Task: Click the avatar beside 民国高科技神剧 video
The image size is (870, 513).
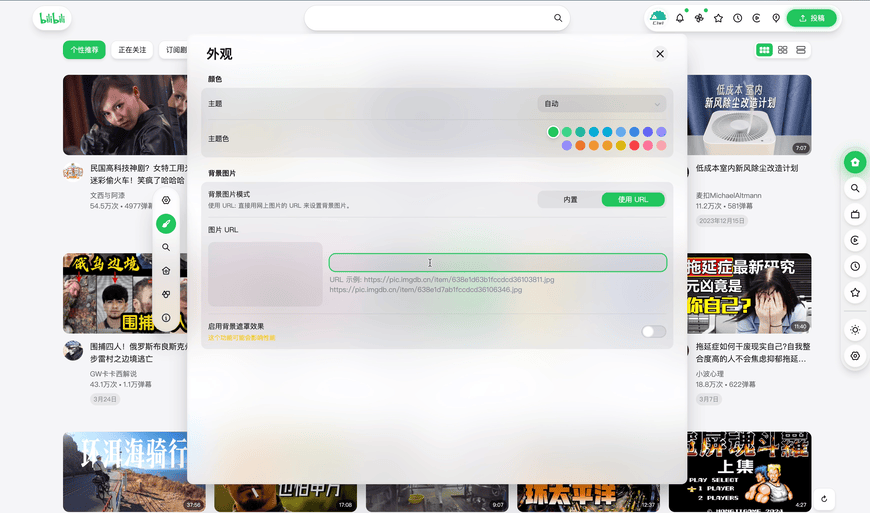Action: (x=73, y=172)
